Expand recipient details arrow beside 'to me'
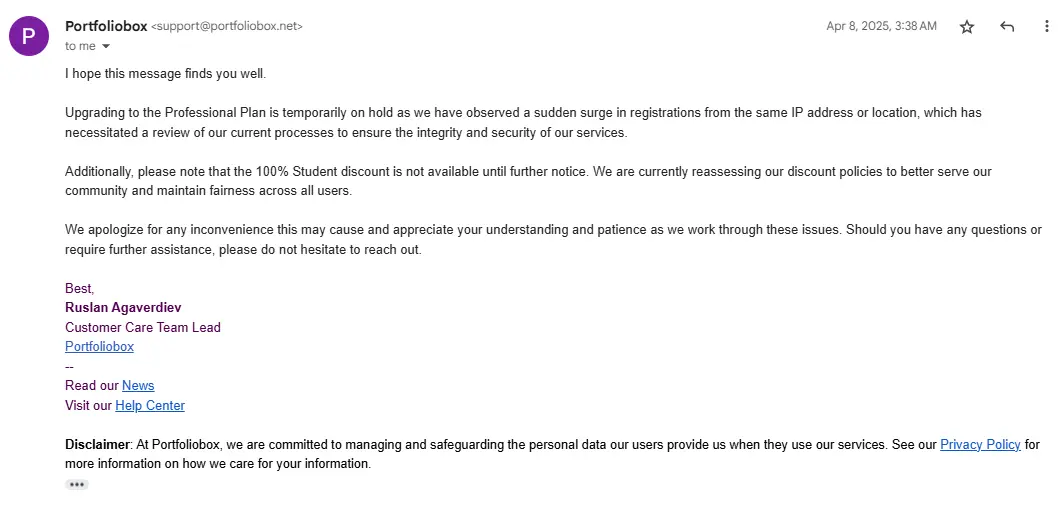The height and width of the screenshot is (514, 1064). coord(106,46)
